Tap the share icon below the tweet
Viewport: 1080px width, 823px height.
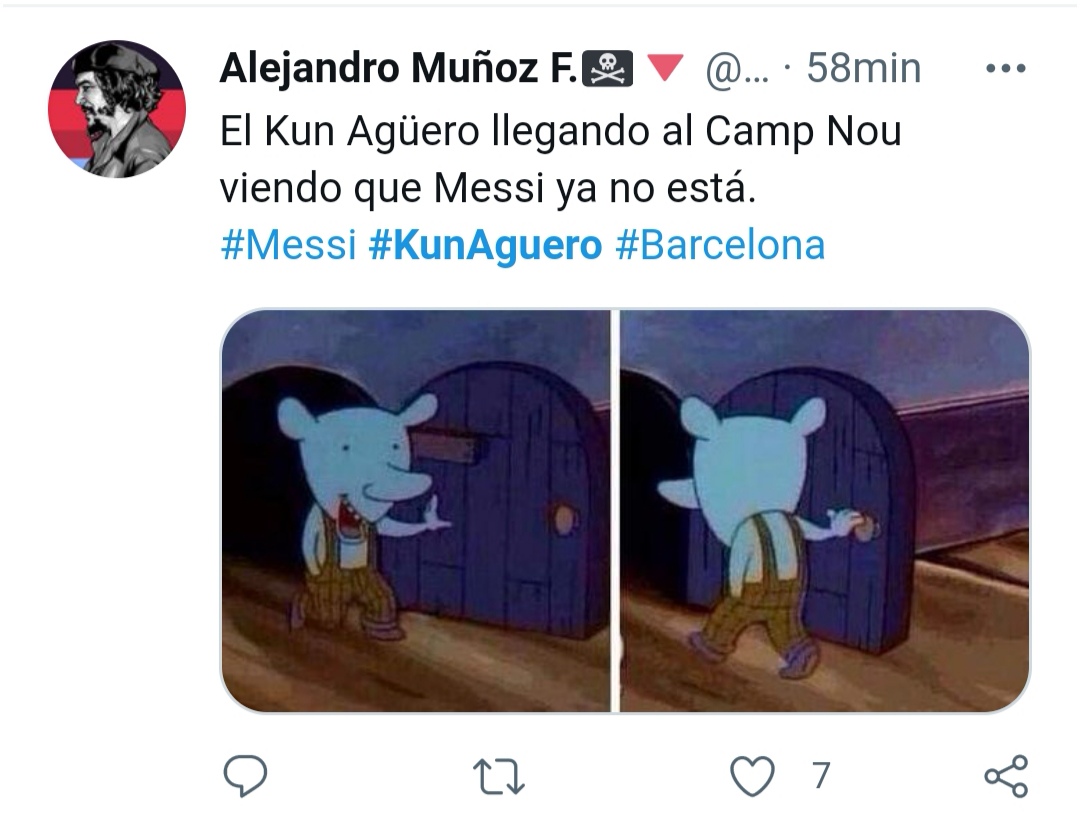click(1006, 776)
